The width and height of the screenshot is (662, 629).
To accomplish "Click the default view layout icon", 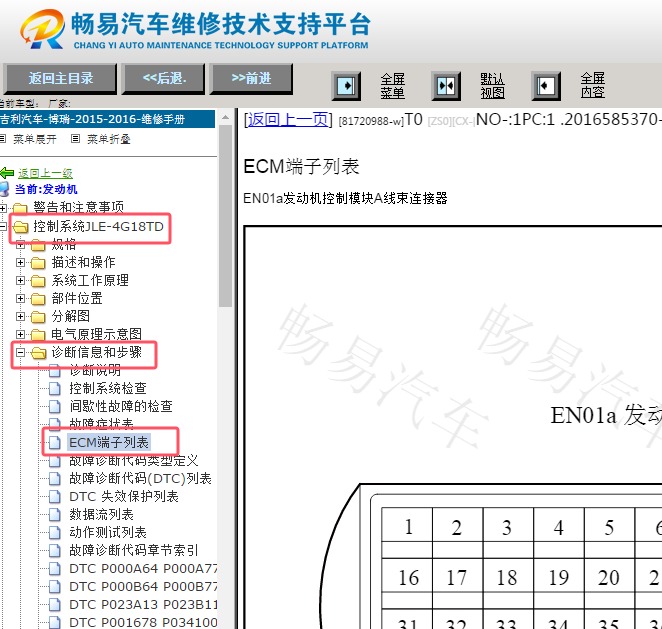I will 446,86.
